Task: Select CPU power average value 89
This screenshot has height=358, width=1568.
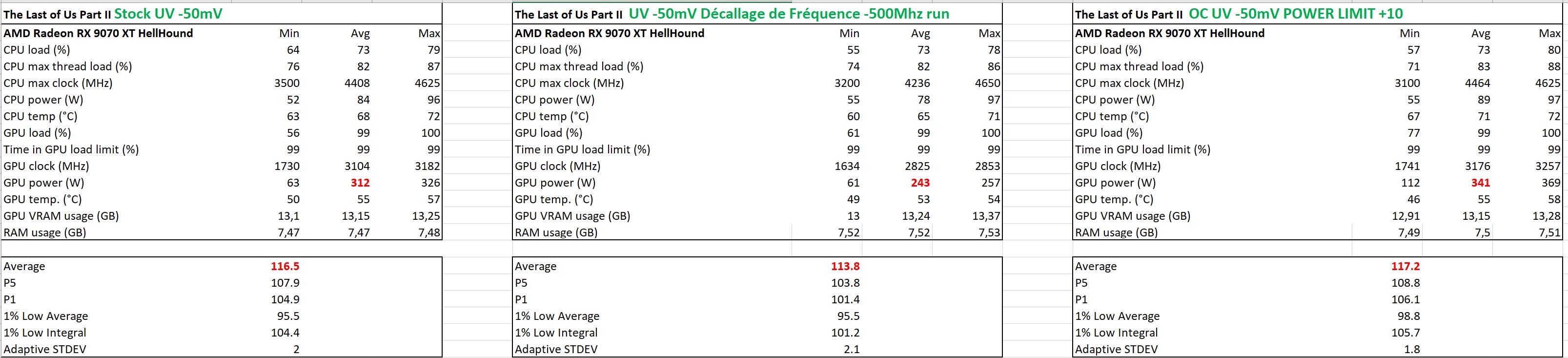Action: point(1484,100)
